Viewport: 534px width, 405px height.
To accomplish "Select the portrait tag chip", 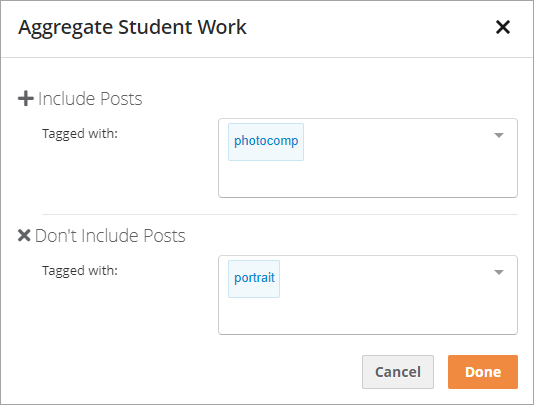I will click(x=254, y=279).
